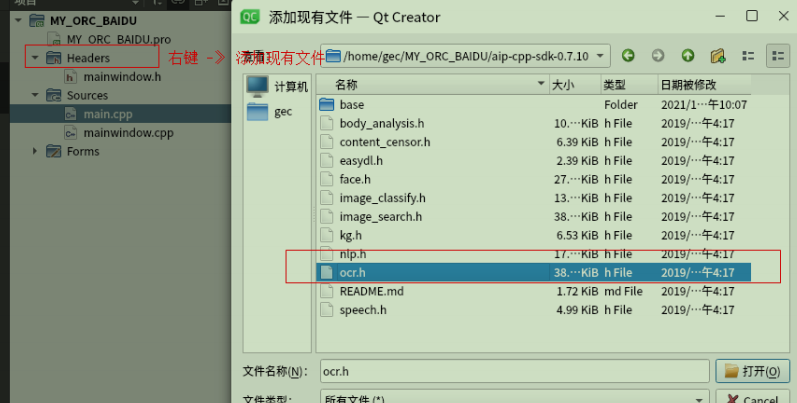797x403 pixels.
Task: Click the 文件名称 input field
Action: [514, 371]
